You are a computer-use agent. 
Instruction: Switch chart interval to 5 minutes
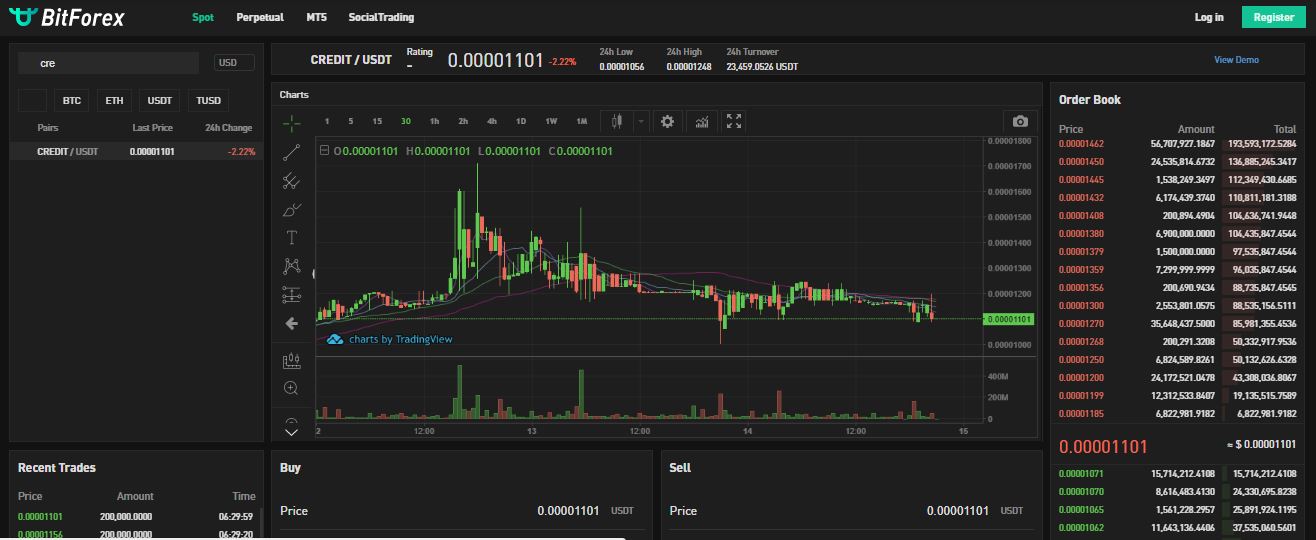click(350, 121)
